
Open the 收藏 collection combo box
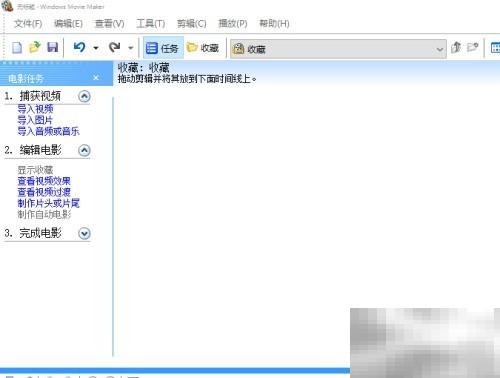click(338, 49)
